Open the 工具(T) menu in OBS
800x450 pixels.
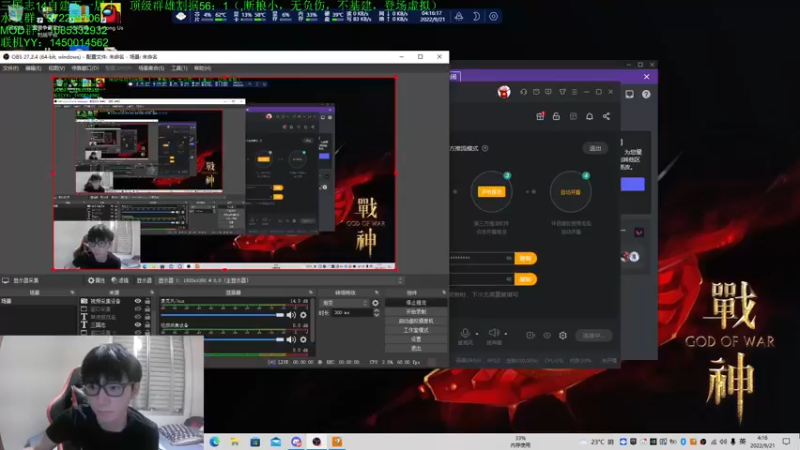[179, 68]
